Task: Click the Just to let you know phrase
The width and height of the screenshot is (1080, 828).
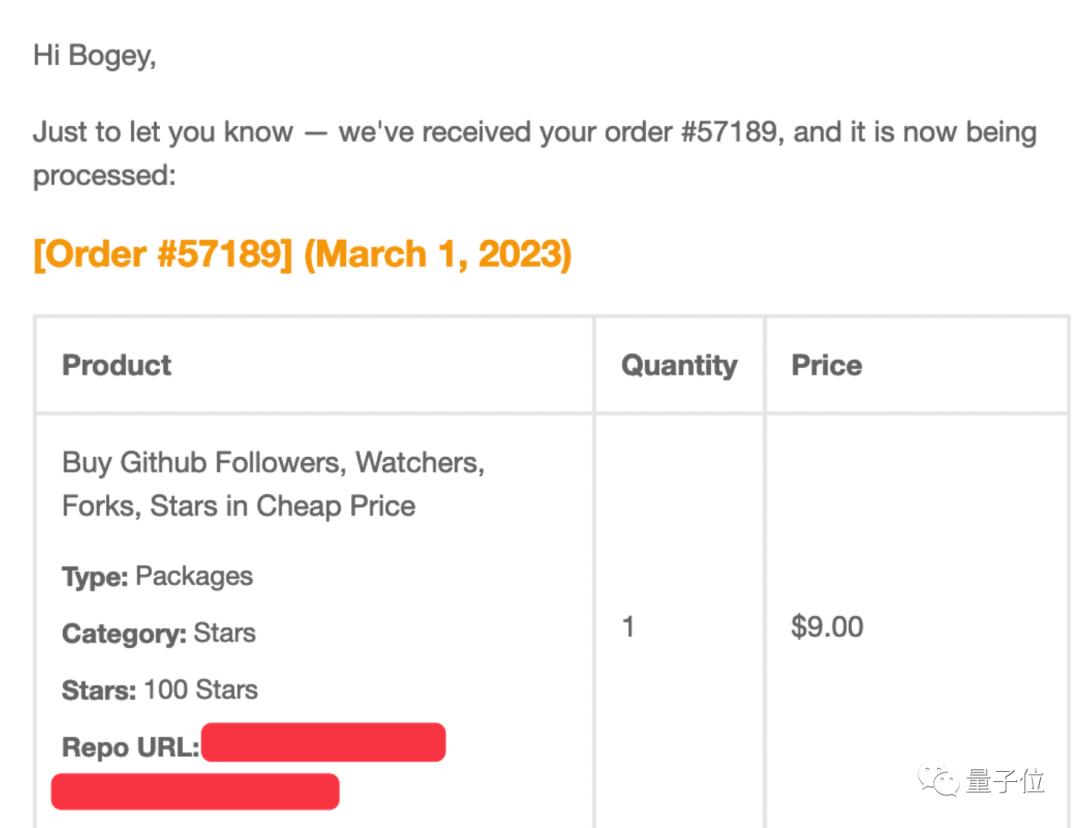Action: (x=162, y=132)
